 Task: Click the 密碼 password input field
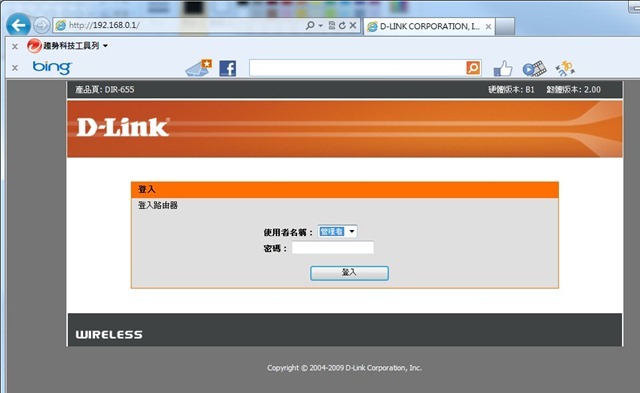pyautogui.click(x=333, y=247)
